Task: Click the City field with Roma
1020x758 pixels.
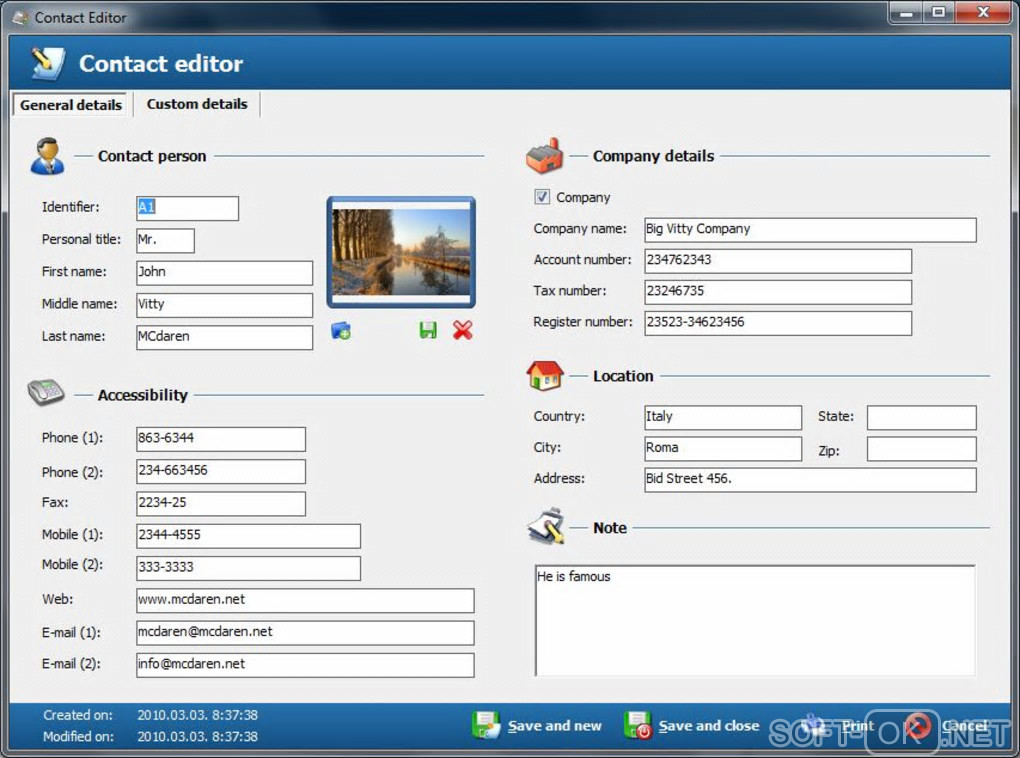Action: click(723, 448)
